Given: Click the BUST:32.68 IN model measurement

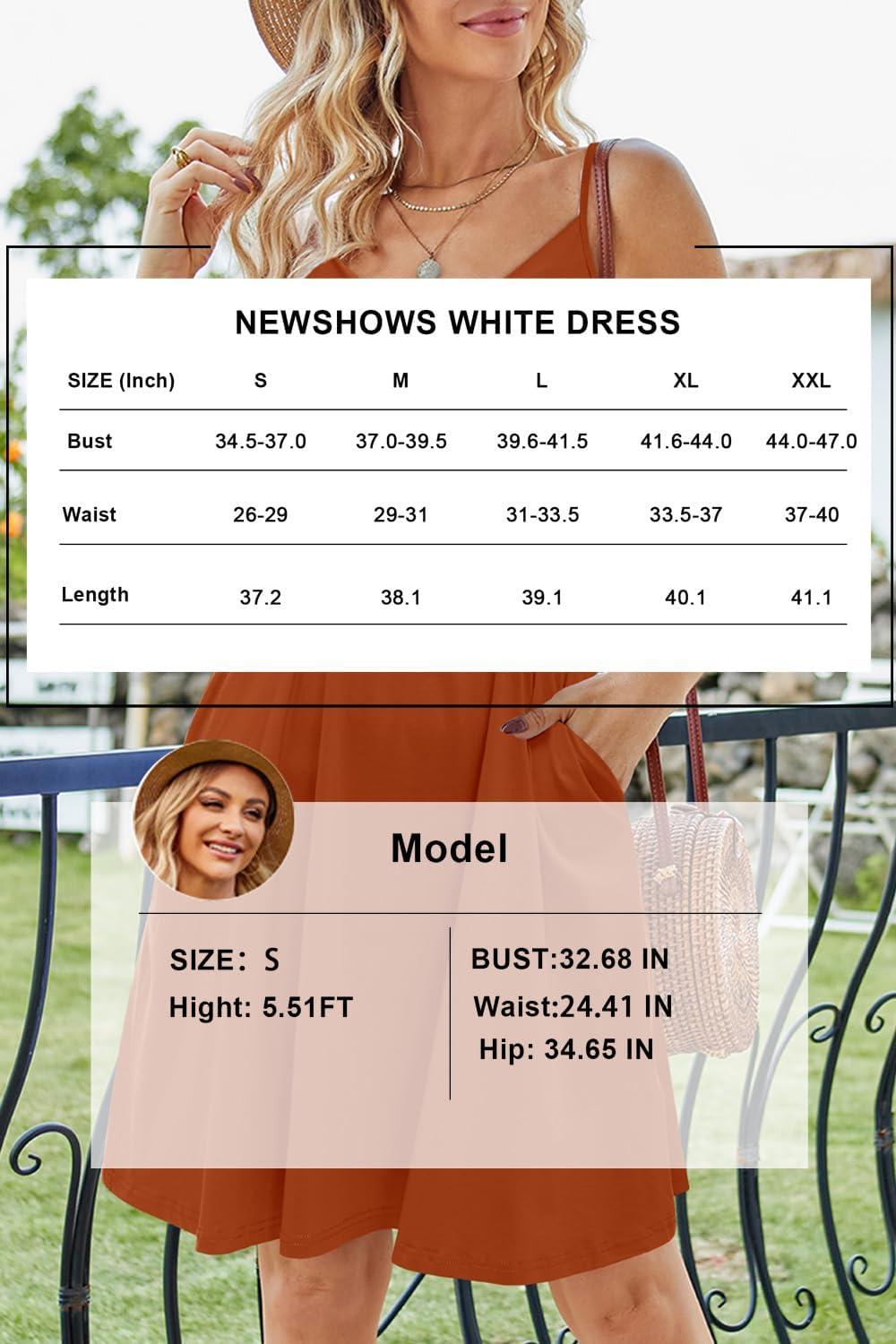Looking at the screenshot, I should (x=570, y=959).
